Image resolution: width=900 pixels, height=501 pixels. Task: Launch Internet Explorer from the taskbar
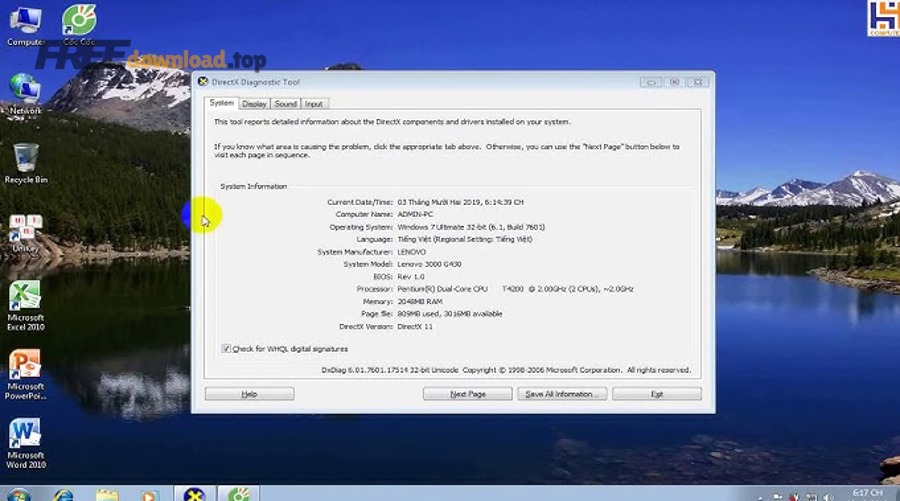(x=63, y=495)
